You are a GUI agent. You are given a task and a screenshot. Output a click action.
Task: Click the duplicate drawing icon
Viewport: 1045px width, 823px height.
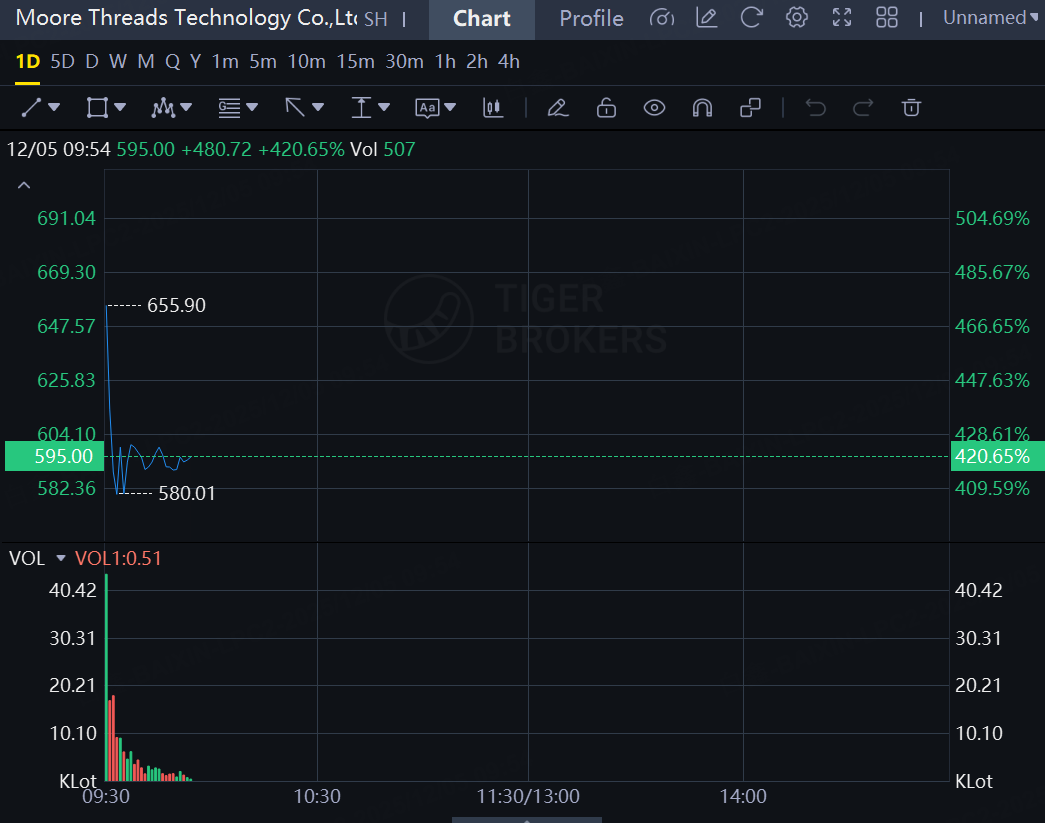(x=750, y=107)
